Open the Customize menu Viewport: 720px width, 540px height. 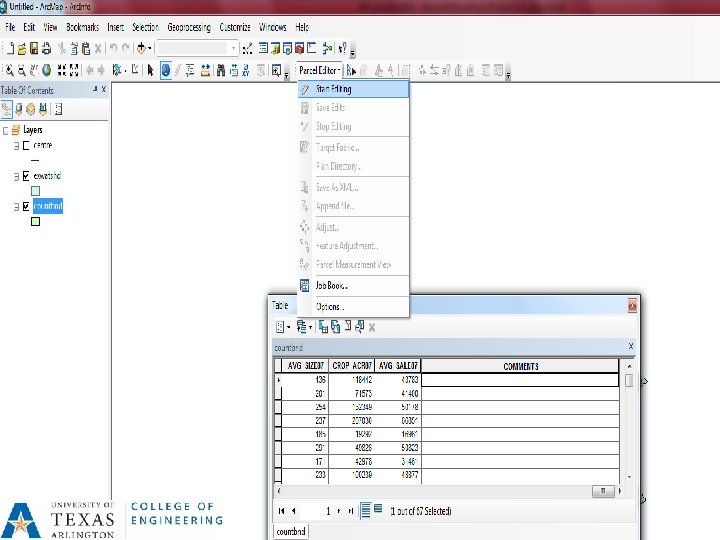[x=235, y=27]
